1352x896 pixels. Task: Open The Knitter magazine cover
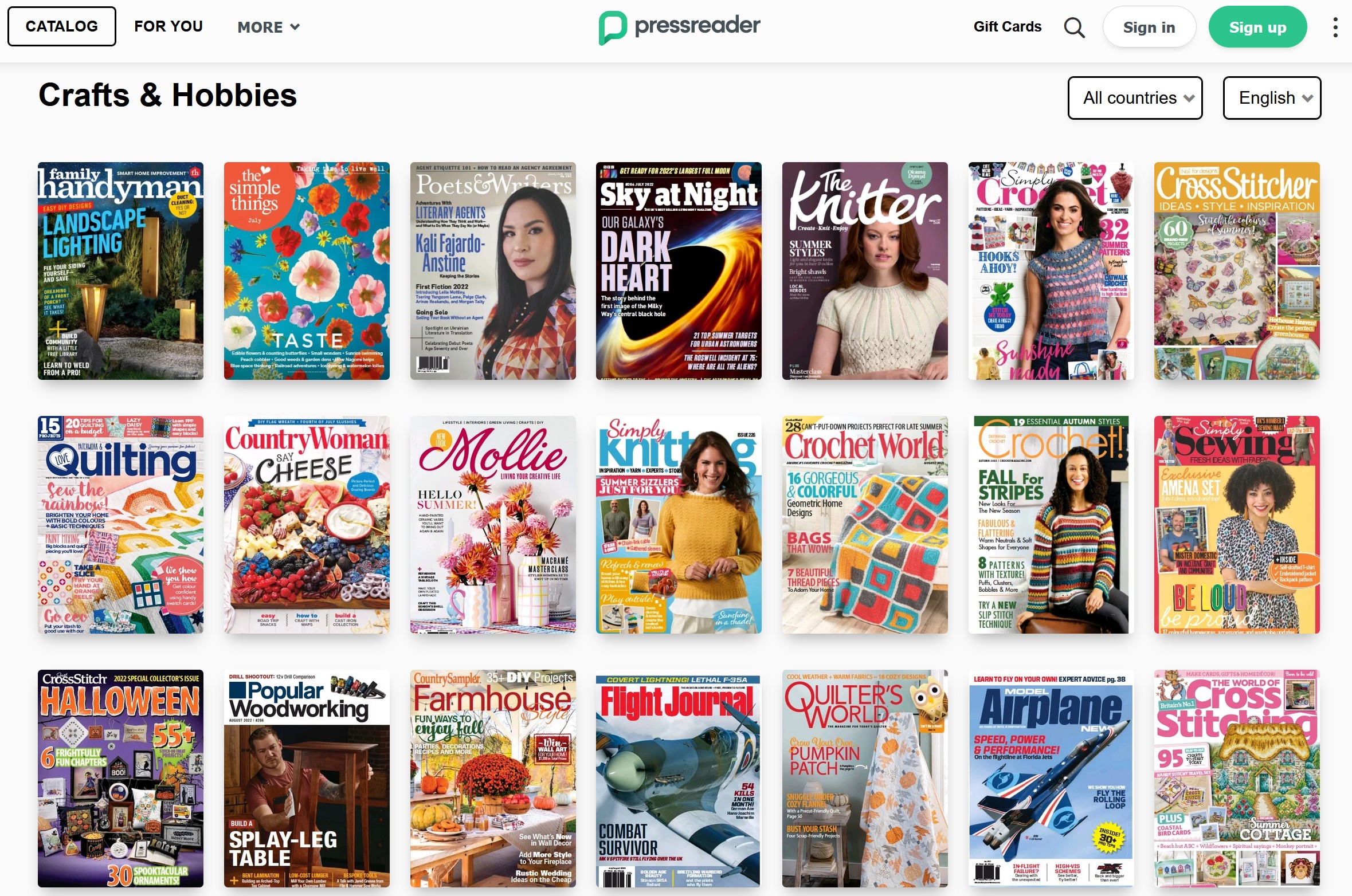(x=865, y=271)
